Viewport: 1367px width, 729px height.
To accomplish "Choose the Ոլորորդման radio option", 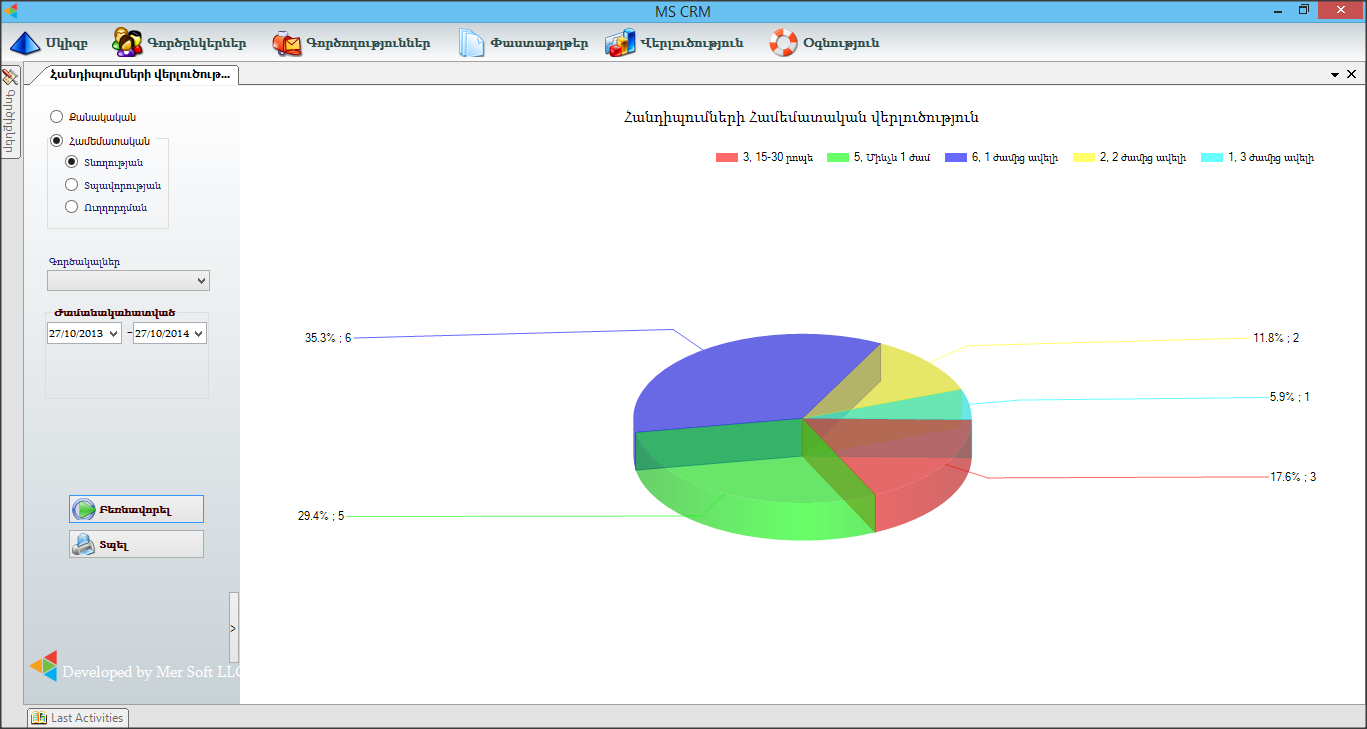I will (x=71, y=207).
